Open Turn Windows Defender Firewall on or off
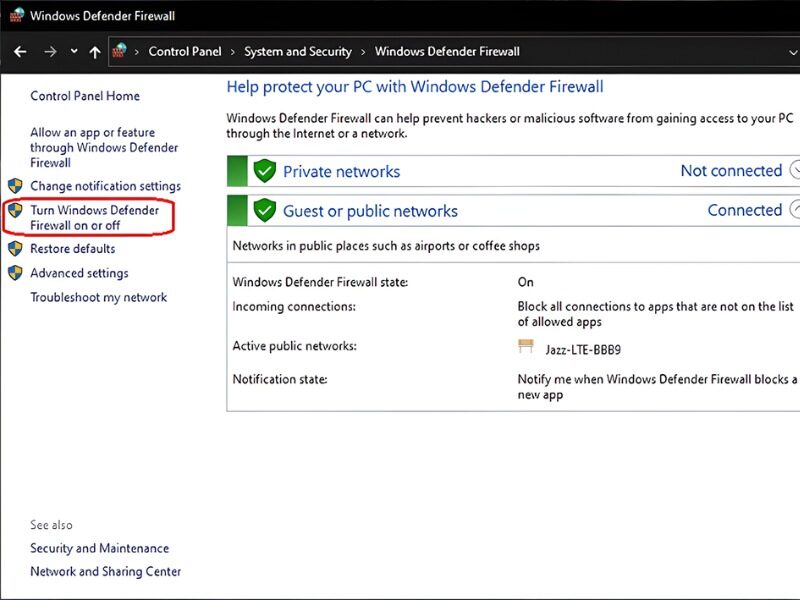Image resolution: width=800 pixels, height=600 pixels. coord(94,218)
